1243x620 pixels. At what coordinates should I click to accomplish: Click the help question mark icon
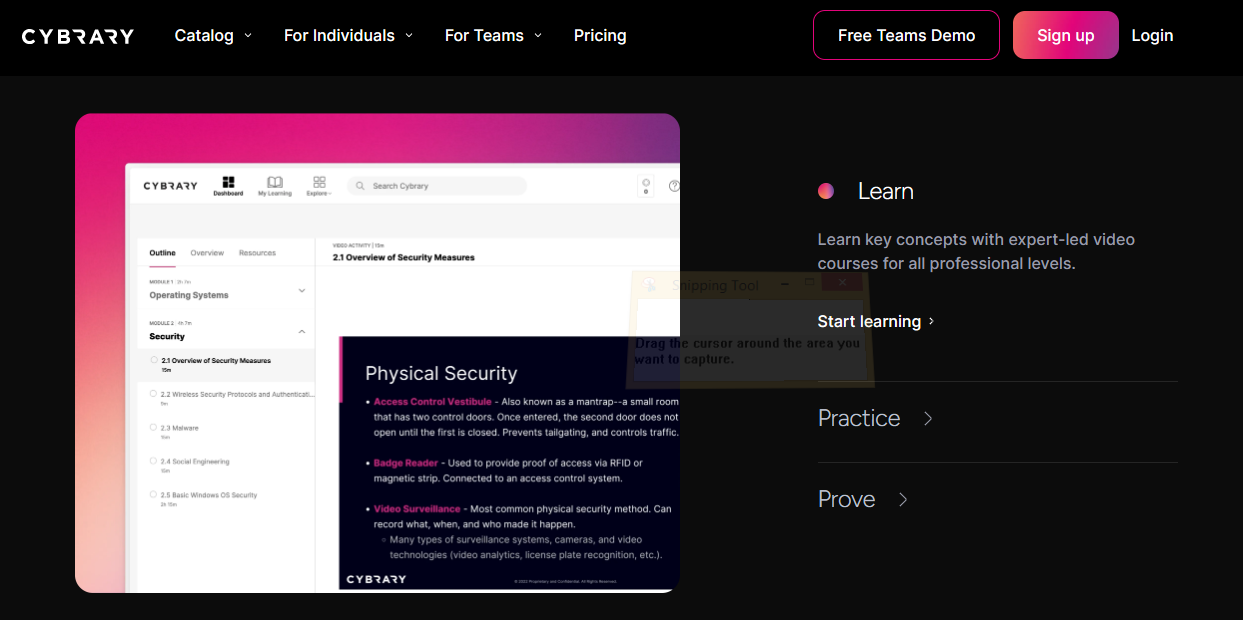(674, 186)
